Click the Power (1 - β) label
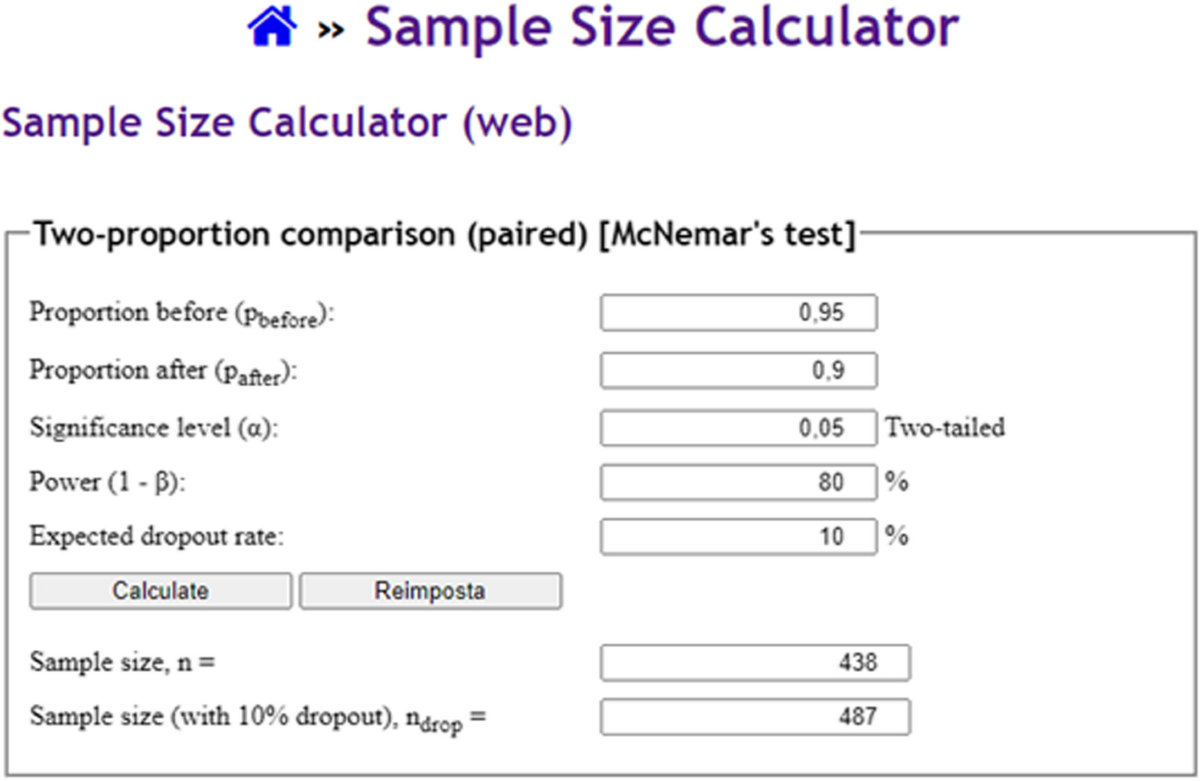1200x781 pixels. pos(108,482)
